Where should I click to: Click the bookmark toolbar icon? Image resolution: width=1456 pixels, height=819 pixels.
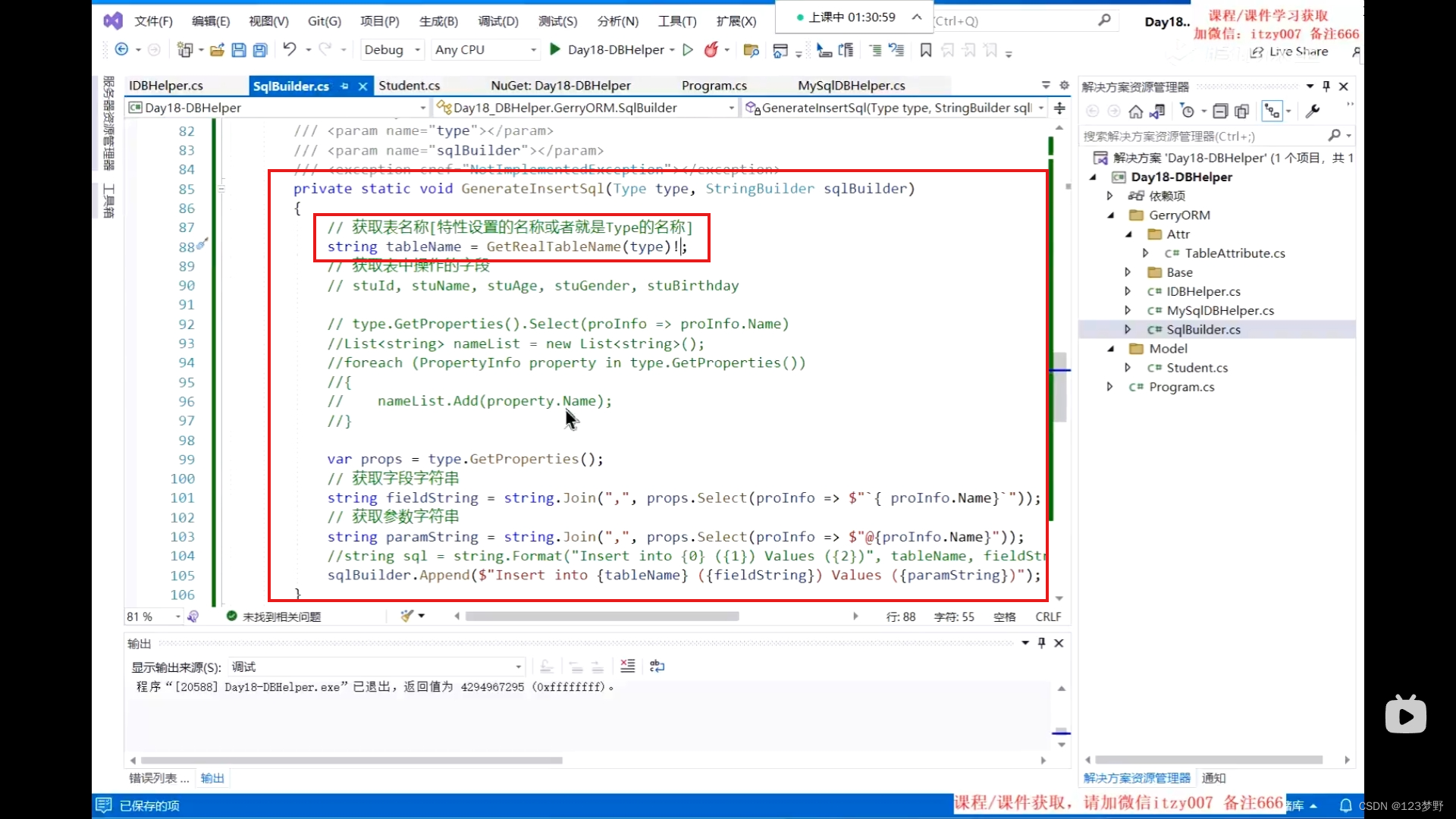click(926, 50)
